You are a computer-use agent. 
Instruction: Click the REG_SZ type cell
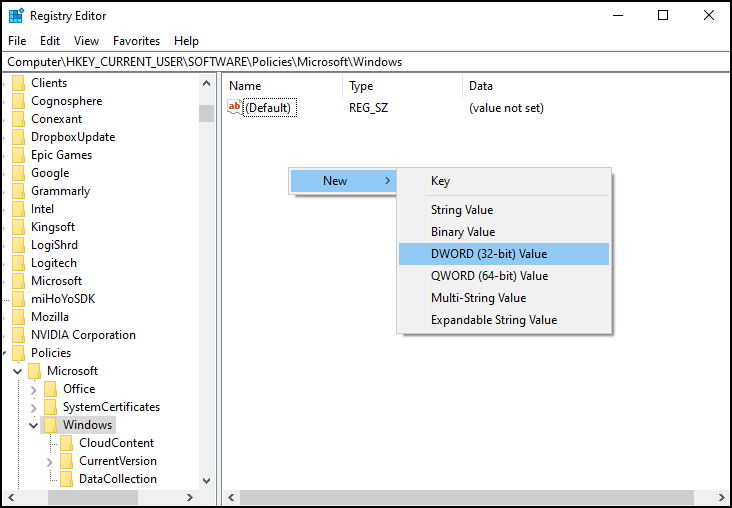(x=369, y=108)
